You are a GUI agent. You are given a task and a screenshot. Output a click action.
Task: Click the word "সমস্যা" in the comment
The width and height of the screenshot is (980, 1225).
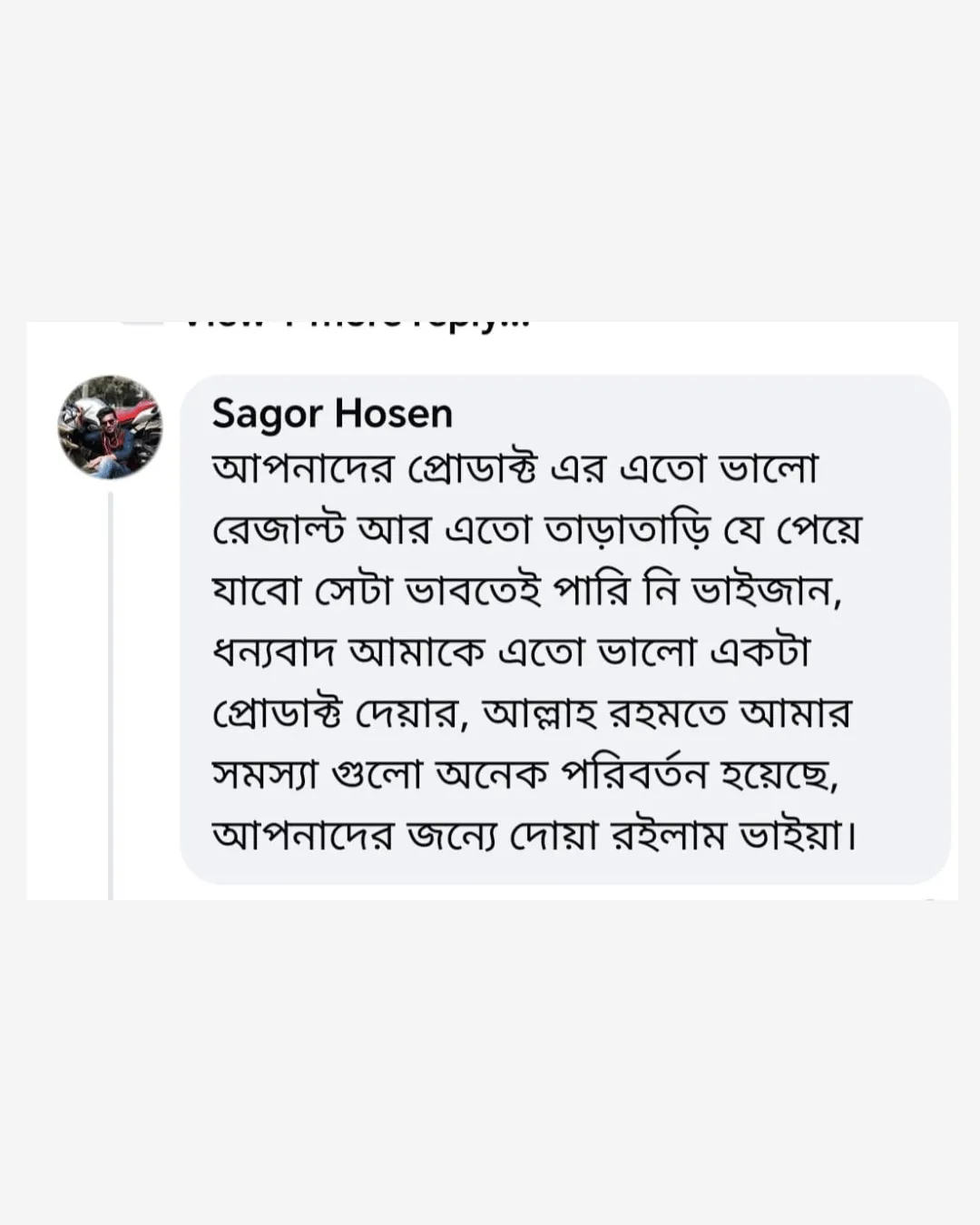pyautogui.click(x=264, y=774)
